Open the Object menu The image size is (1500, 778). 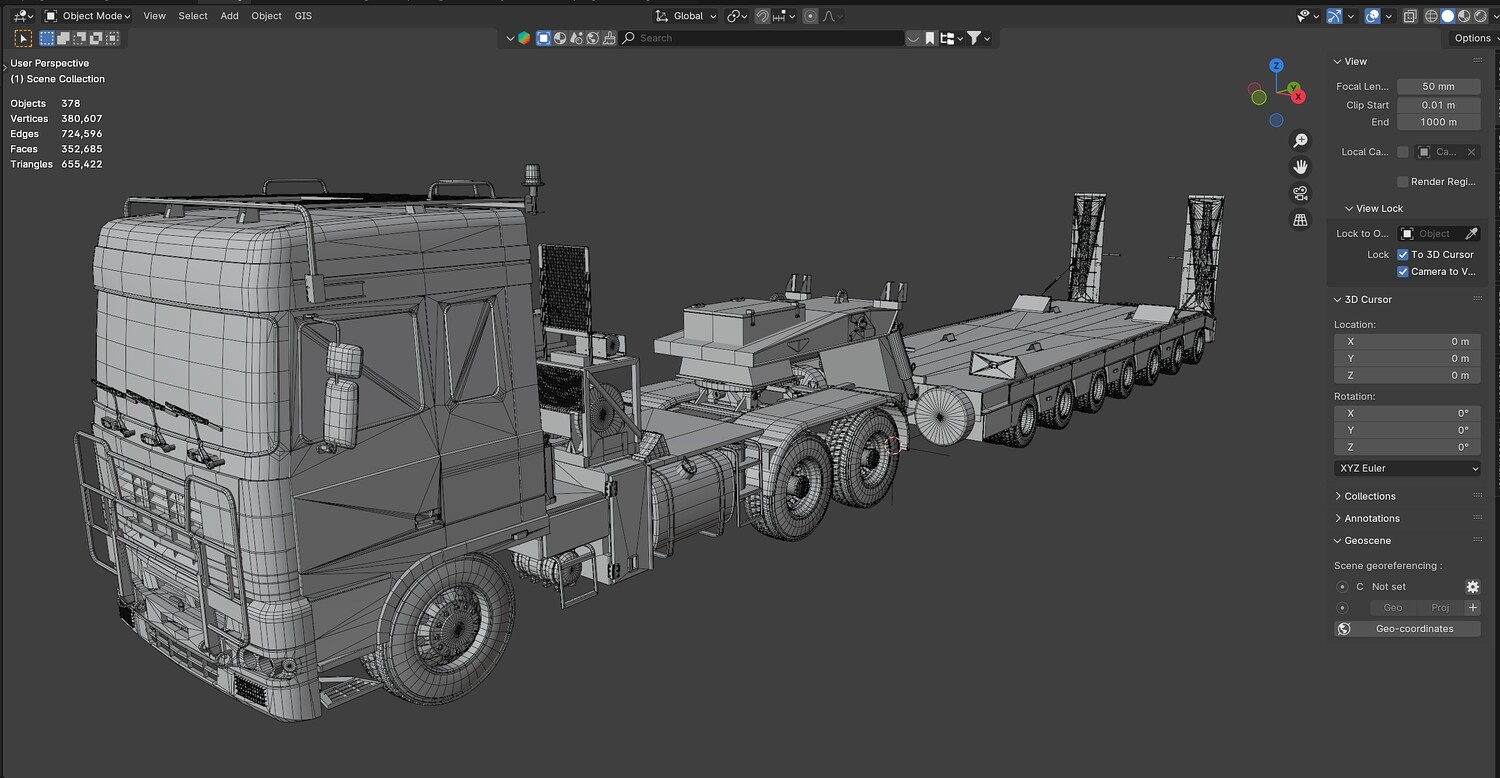point(266,16)
